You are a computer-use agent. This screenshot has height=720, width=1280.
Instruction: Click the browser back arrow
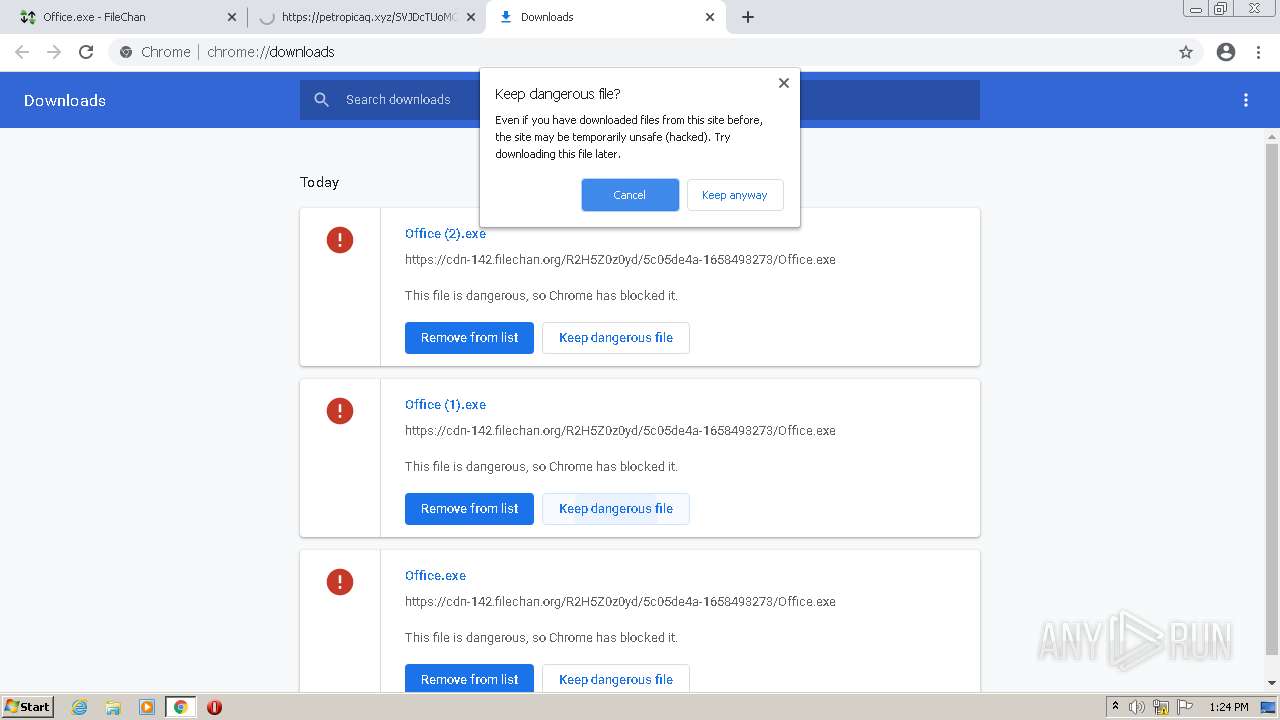pos(22,52)
